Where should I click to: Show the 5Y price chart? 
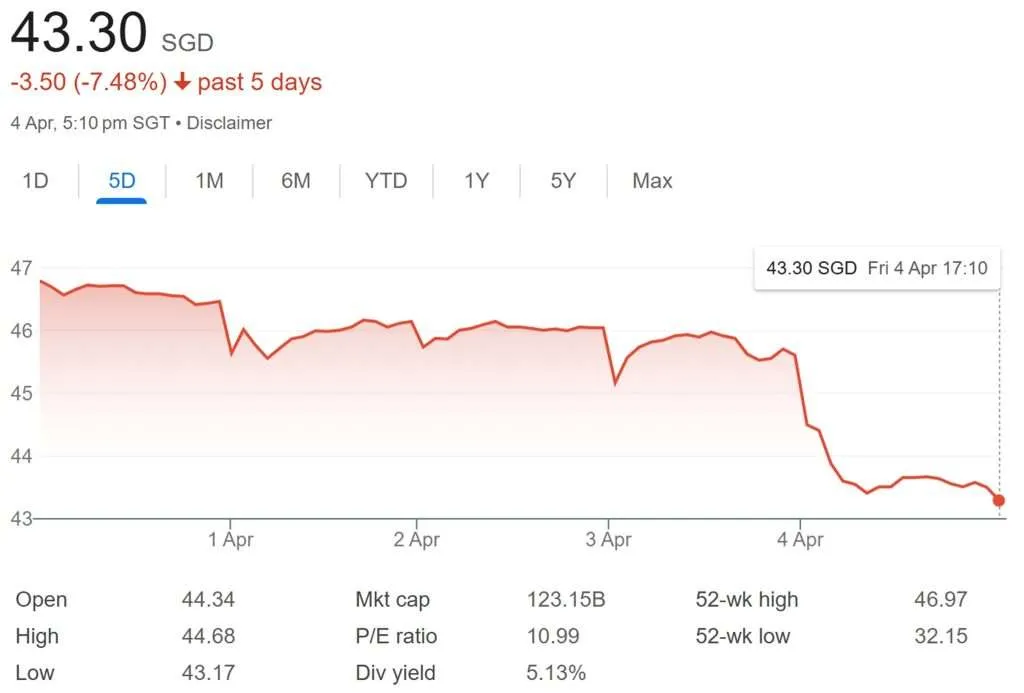tap(563, 181)
